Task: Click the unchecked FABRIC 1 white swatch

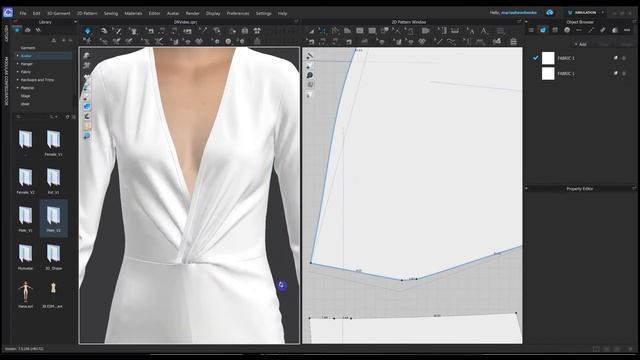Action: (x=548, y=73)
